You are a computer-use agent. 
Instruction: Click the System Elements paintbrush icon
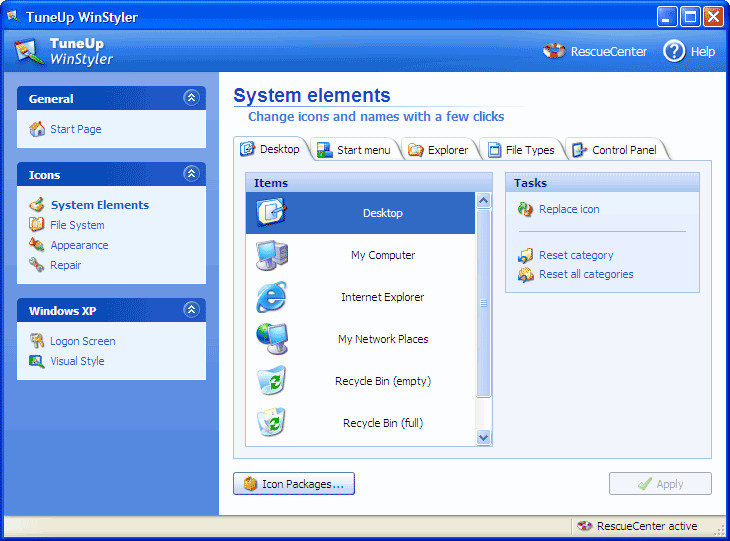(x=37, y=204)
